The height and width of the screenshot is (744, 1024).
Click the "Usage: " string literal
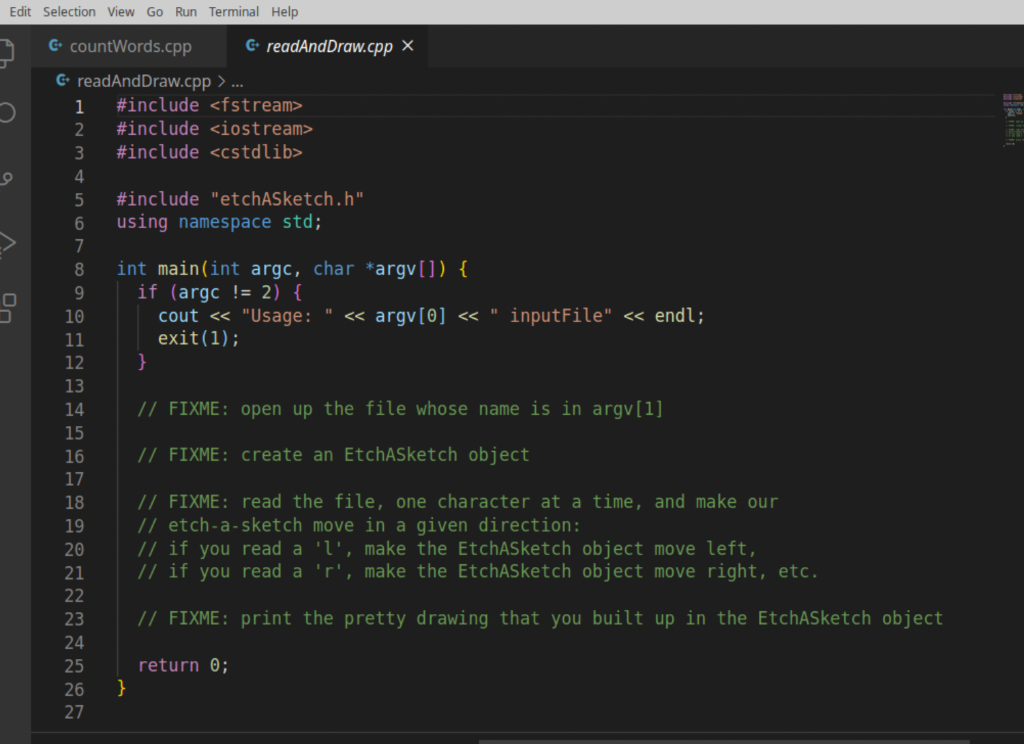click(x=287, y=316)
